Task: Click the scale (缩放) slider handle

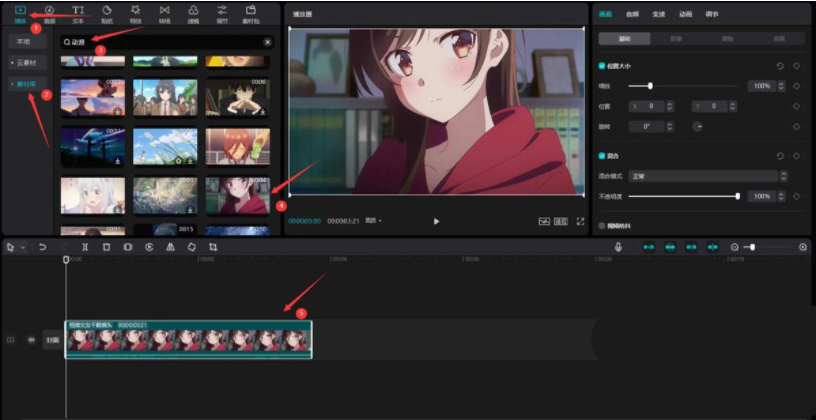Action: [x=650, y=86]
